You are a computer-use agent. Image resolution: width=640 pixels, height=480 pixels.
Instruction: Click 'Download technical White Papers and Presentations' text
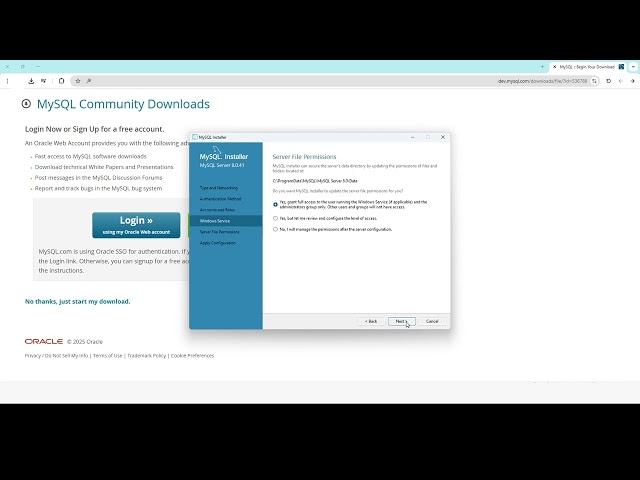coord(104,167)
